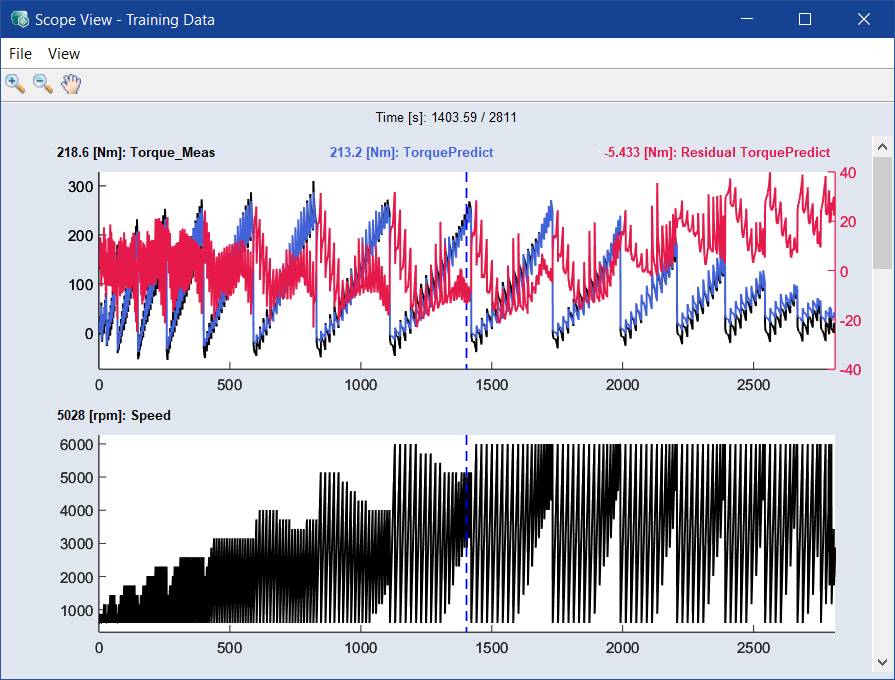Click the Time [s] readout text

click(x=446, y=118)
